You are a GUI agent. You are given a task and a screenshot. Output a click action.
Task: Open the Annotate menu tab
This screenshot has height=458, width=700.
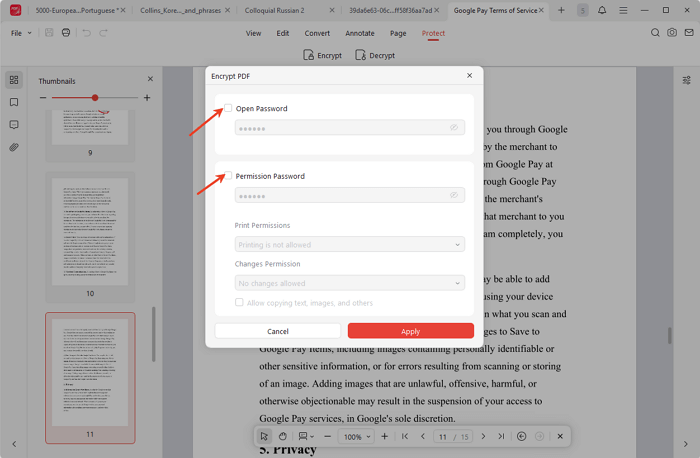click(x=360, y=33)
